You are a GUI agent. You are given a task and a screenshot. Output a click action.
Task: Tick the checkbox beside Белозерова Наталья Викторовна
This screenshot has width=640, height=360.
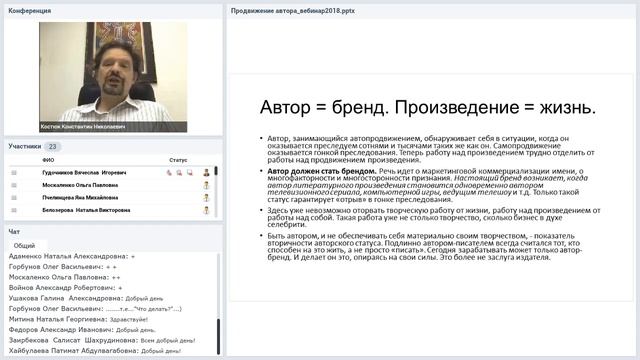tap(14, 210)
